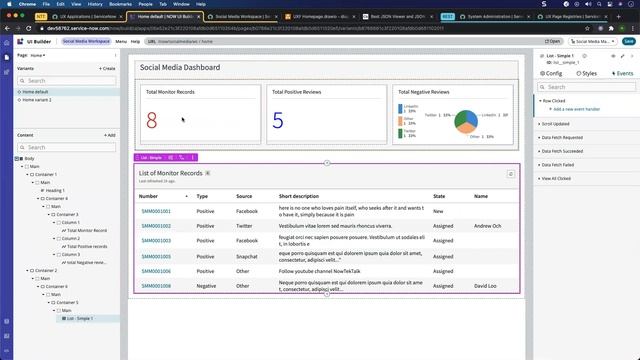The height and width of the screenshot is (360, 640).
Task: Open record SMM0001001 link
Action: [x=156, y=211]
